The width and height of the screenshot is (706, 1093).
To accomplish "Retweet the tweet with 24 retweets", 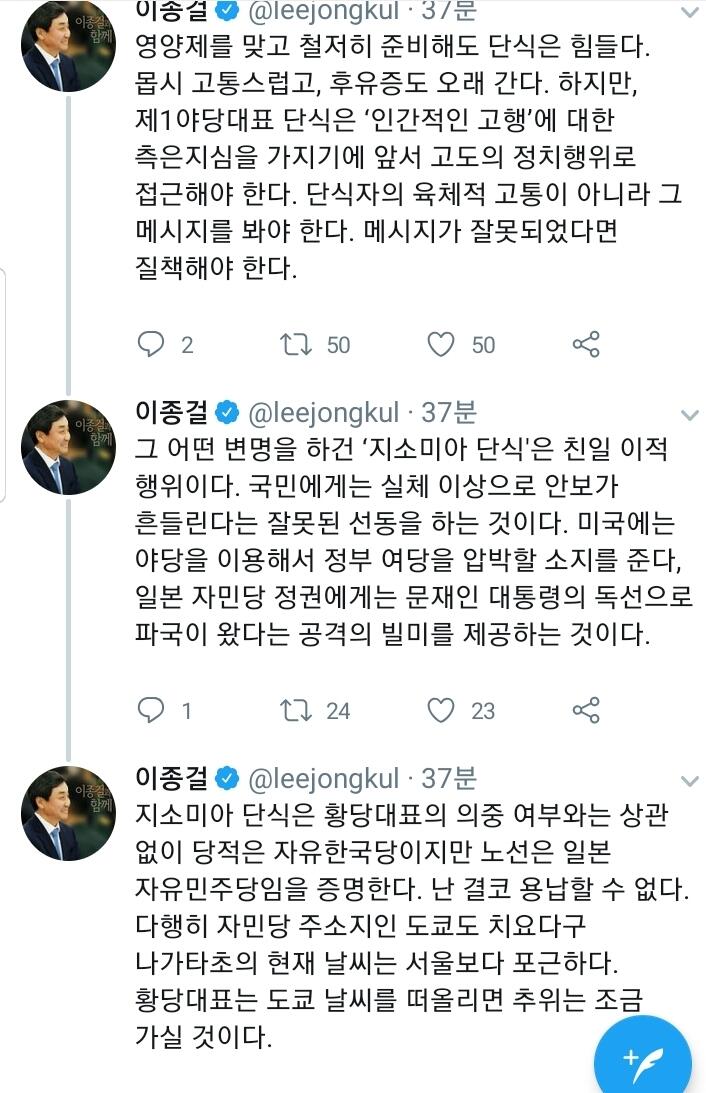I will coord(295,711).
